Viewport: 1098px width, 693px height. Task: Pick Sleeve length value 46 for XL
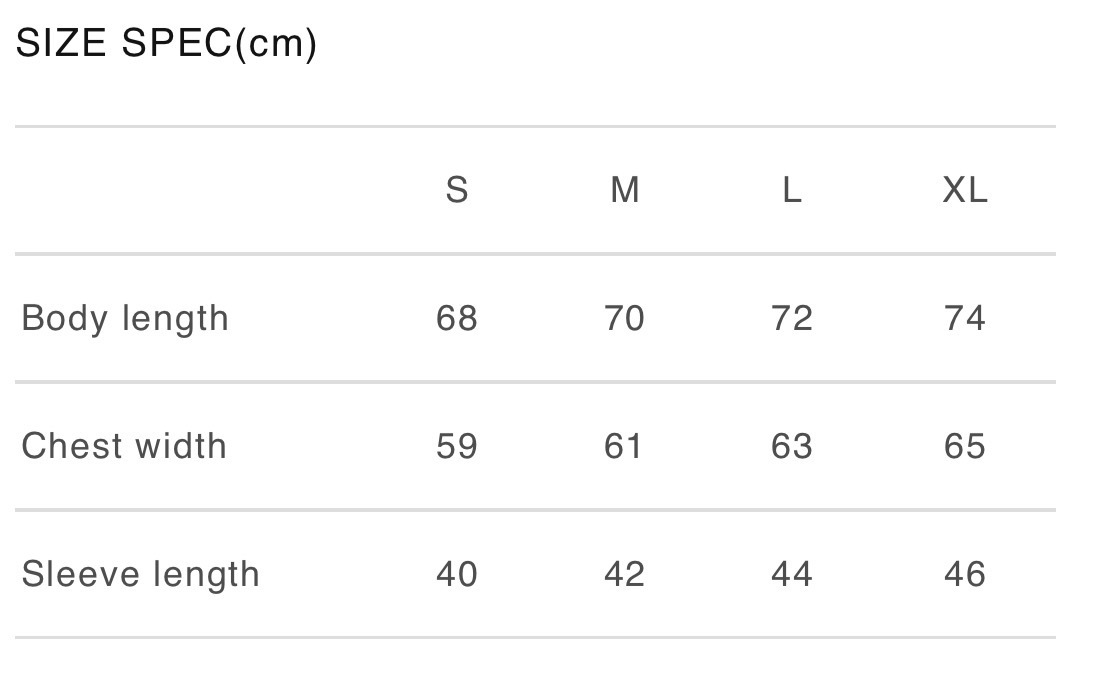[x=965, y=574]
